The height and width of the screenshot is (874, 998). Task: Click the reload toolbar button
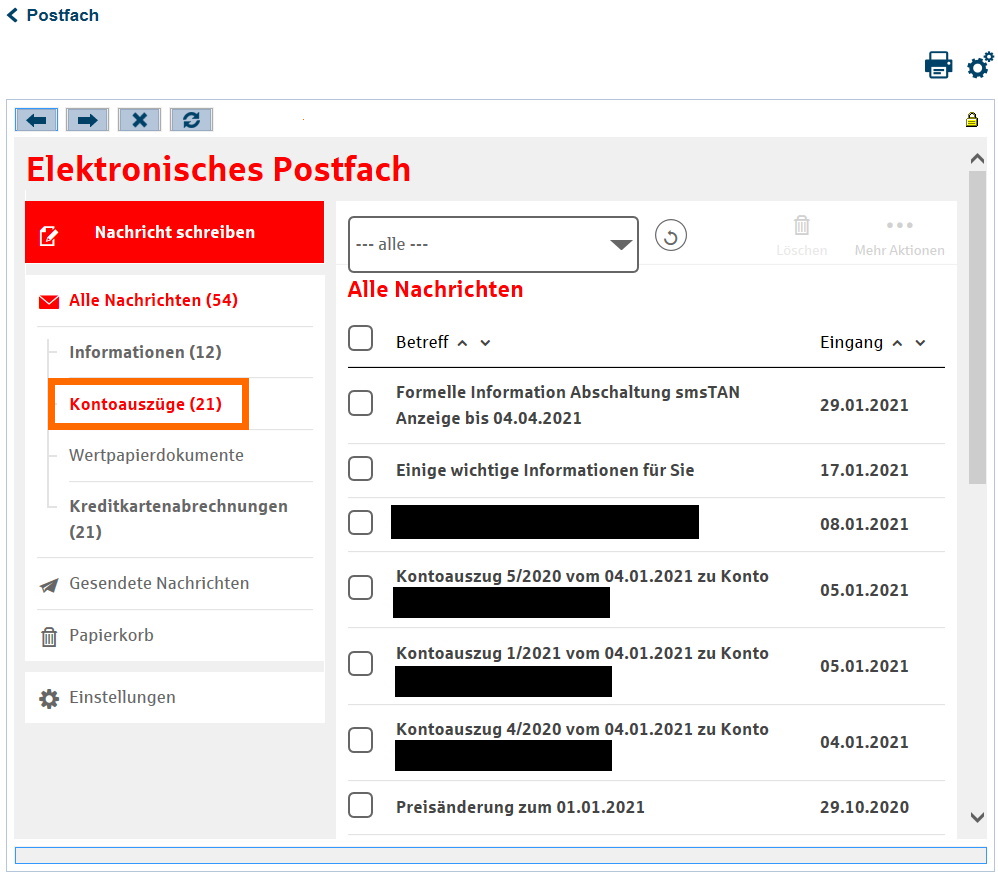click(191, 120)
